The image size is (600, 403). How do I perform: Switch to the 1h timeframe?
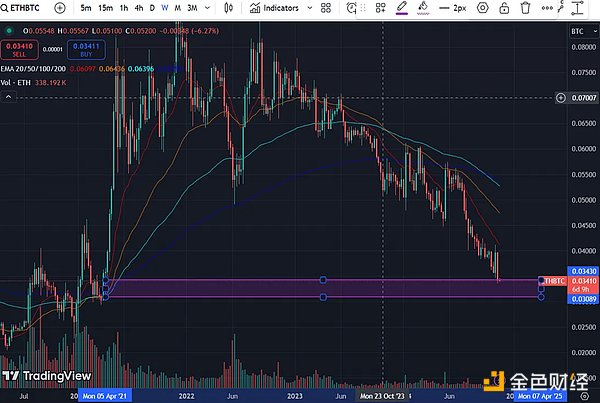125,8
